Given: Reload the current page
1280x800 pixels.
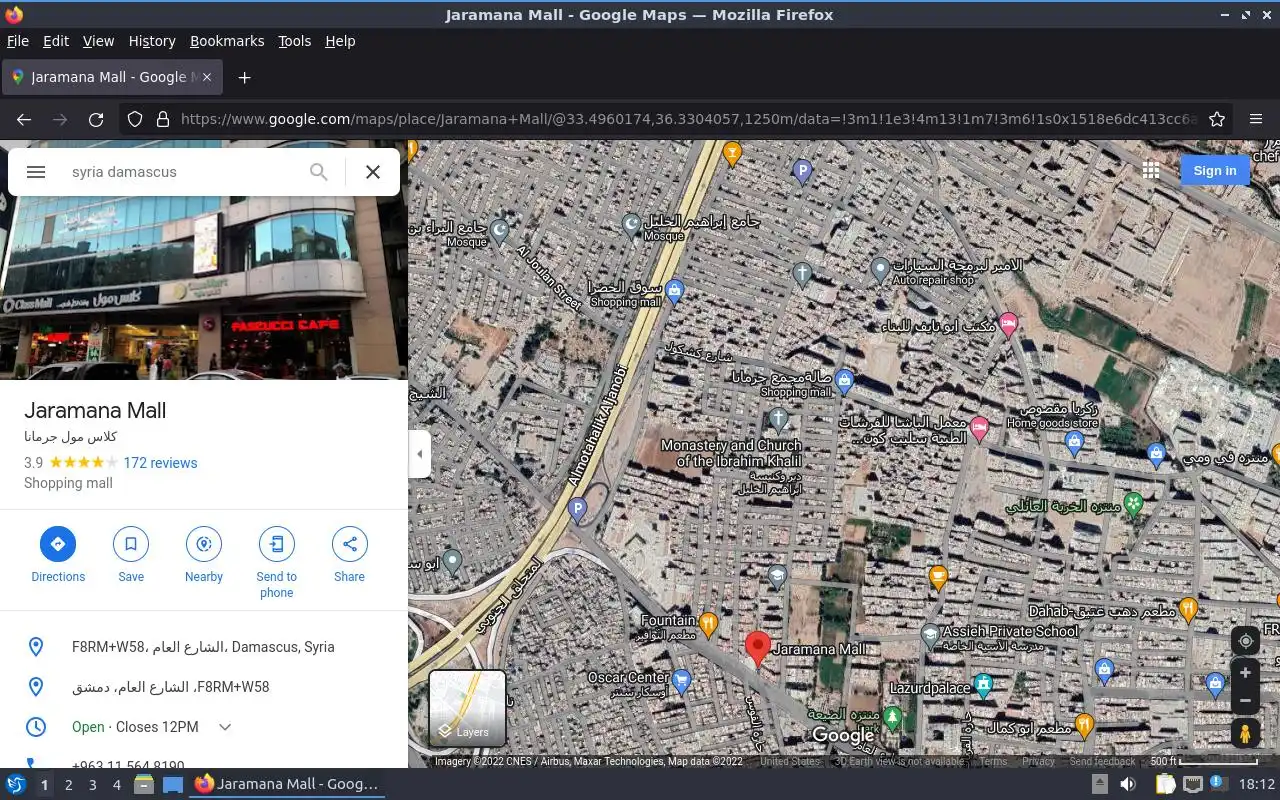Looking at the screenshot, I should pyautogui.click(x=96, y=119).
